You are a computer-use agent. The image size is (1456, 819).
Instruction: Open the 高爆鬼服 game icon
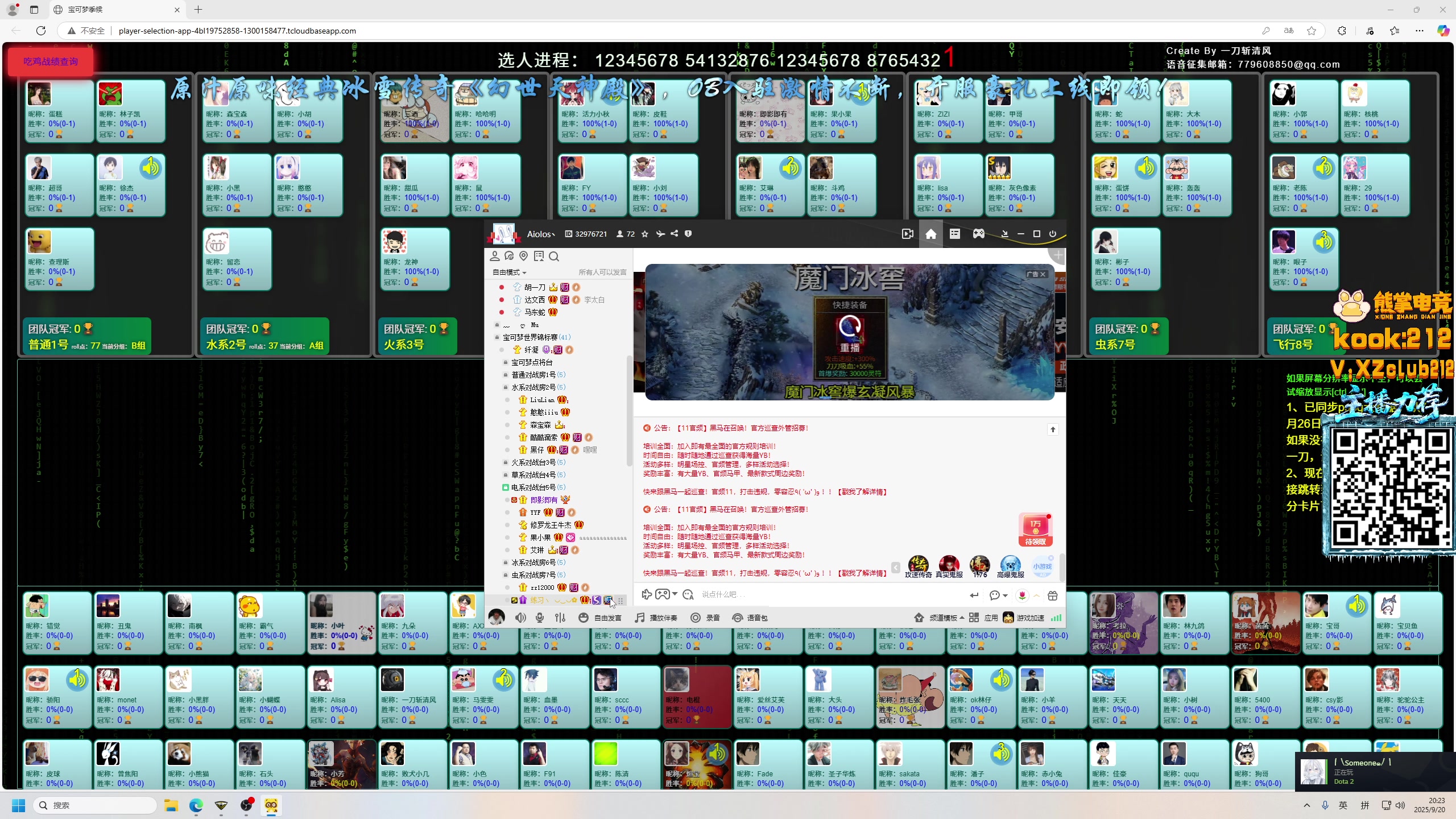coord(1010,566)
